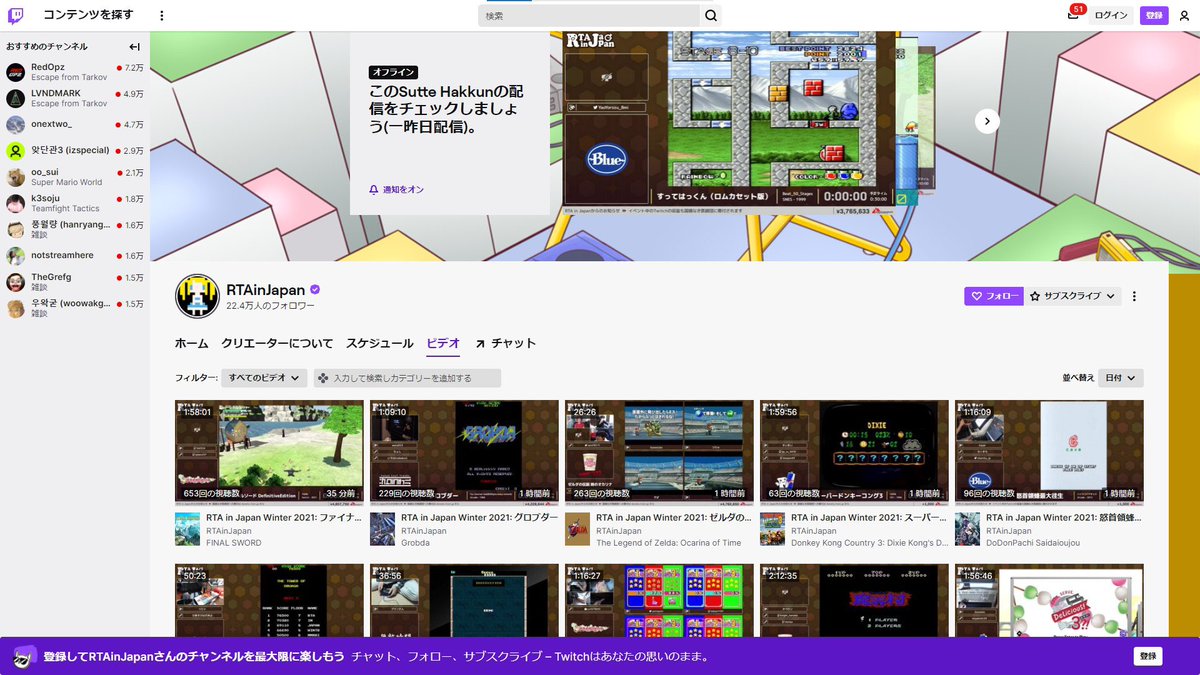This screenshot has height=675, width=1200.
Task: Advance the carousel with the right arrow
Action: click(987, 121)
